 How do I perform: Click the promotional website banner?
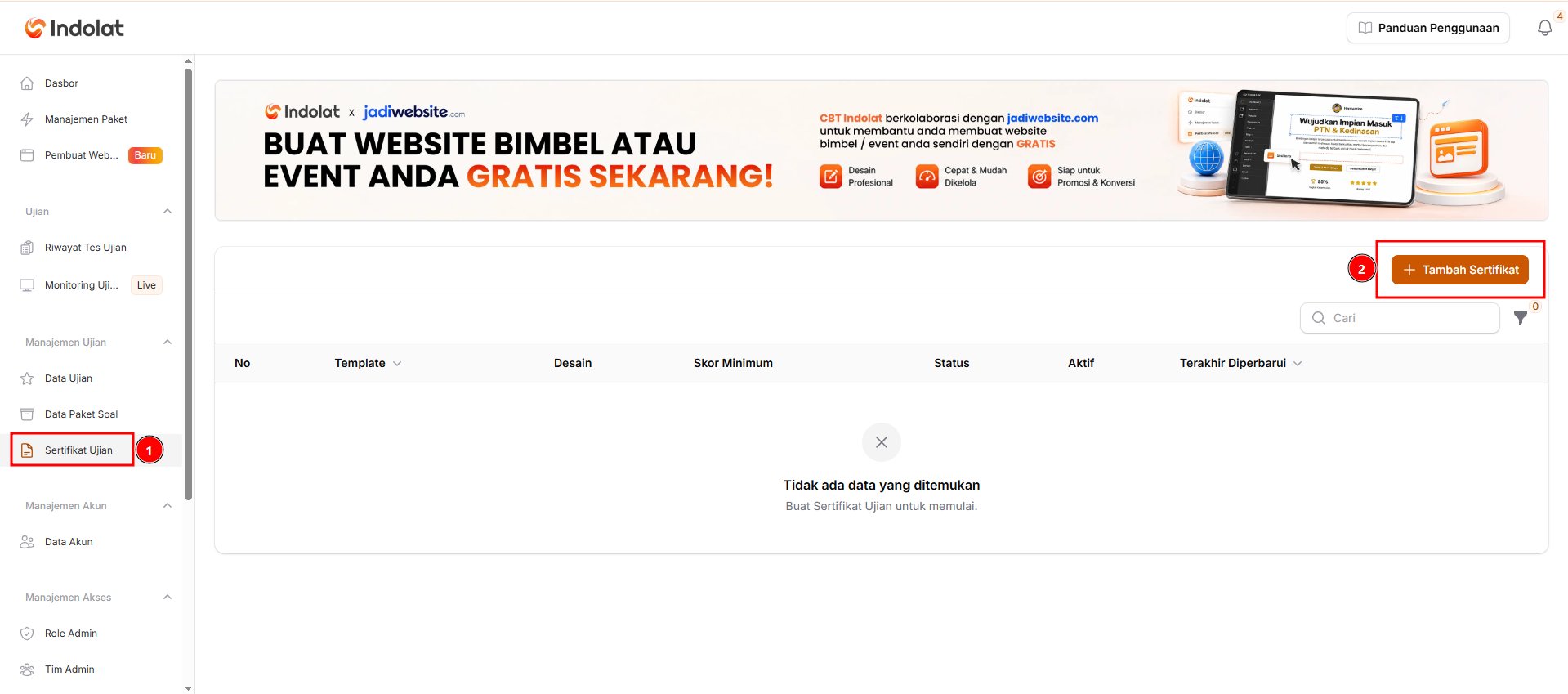(x=881, y=150)
